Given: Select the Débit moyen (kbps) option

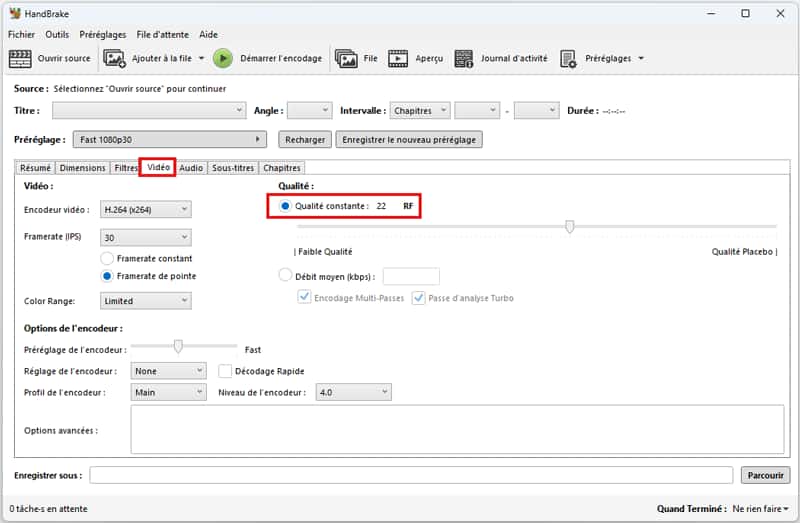Looking at the screenshot, I should [285, 275].
